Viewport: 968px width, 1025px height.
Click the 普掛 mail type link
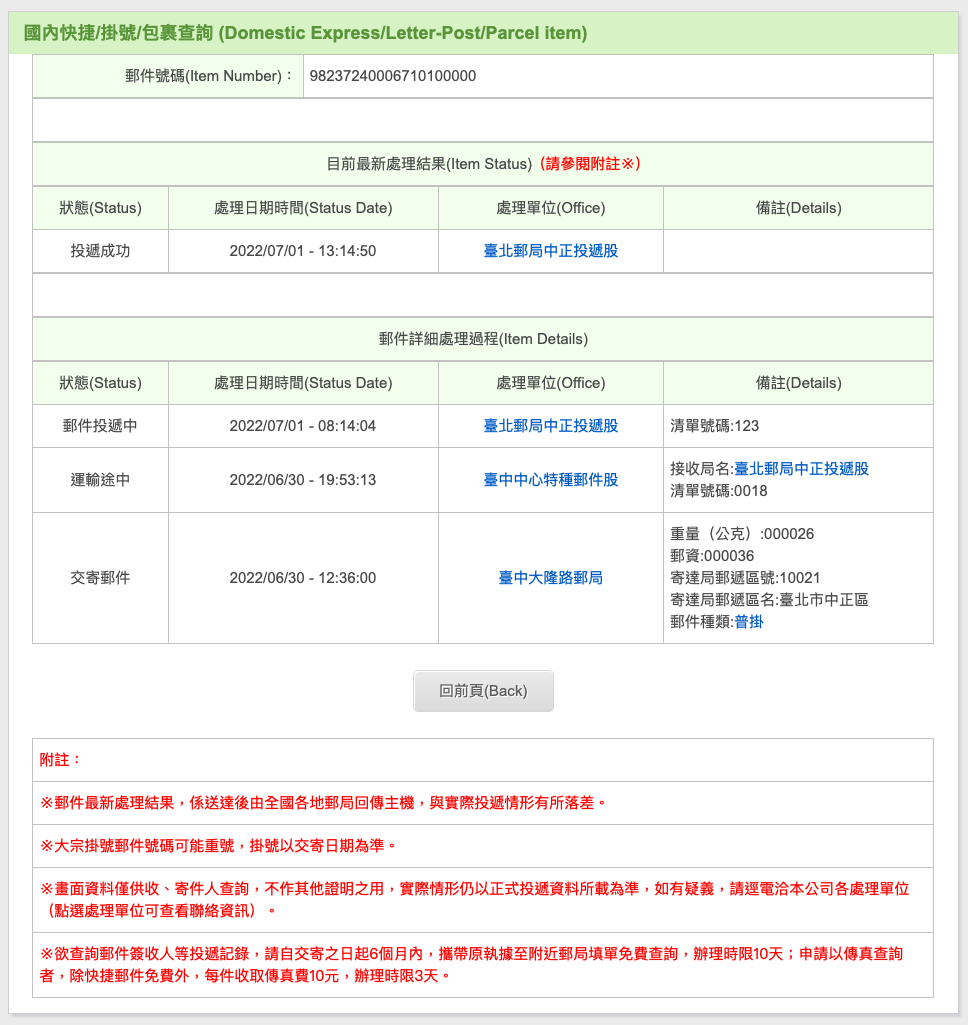click(748, 622)
